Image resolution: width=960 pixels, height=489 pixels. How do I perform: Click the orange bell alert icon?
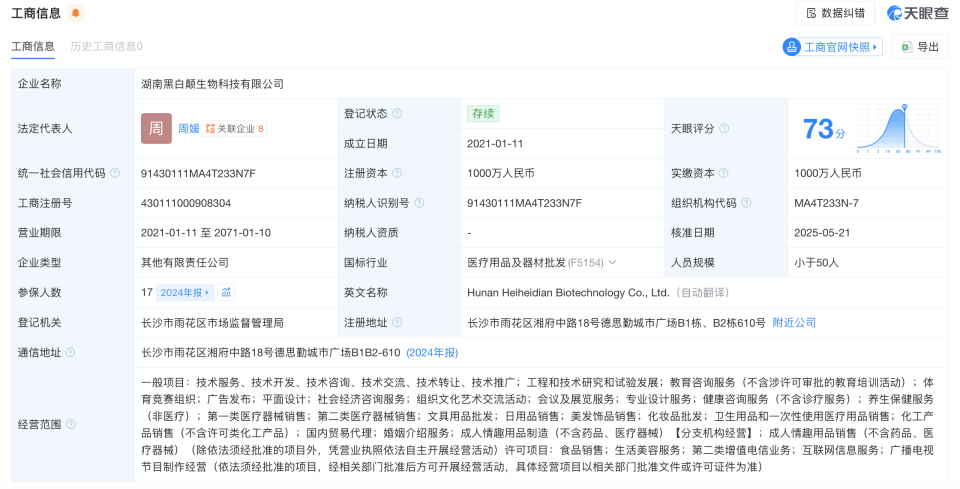coord(76,13)
